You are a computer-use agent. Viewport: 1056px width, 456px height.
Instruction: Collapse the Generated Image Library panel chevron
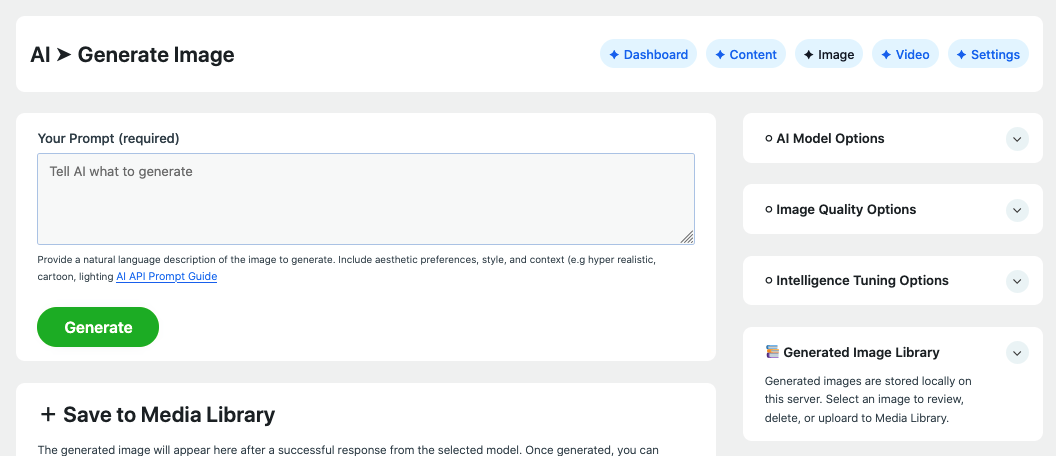pos(1017,352)
